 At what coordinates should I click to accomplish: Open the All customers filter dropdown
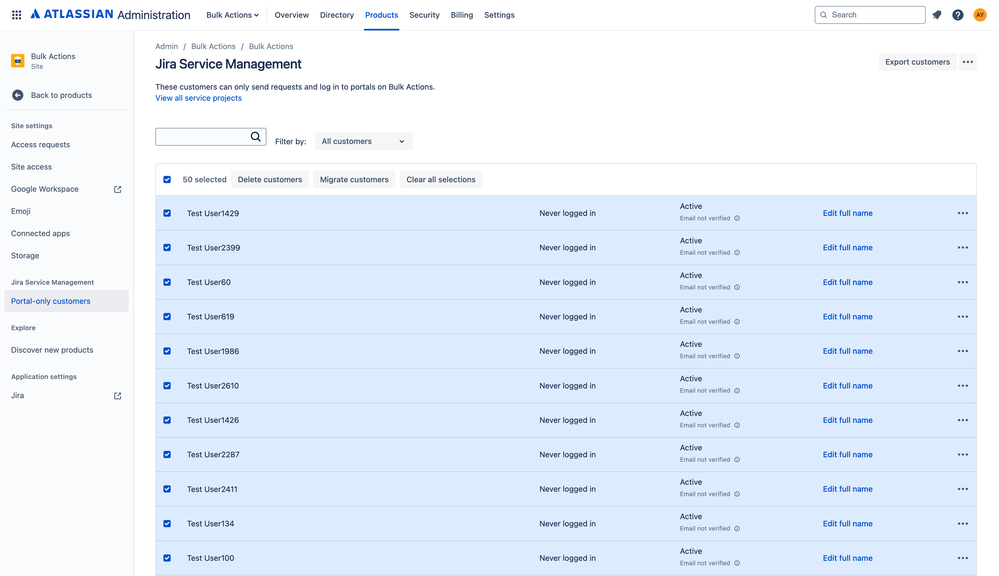point(364,141)
